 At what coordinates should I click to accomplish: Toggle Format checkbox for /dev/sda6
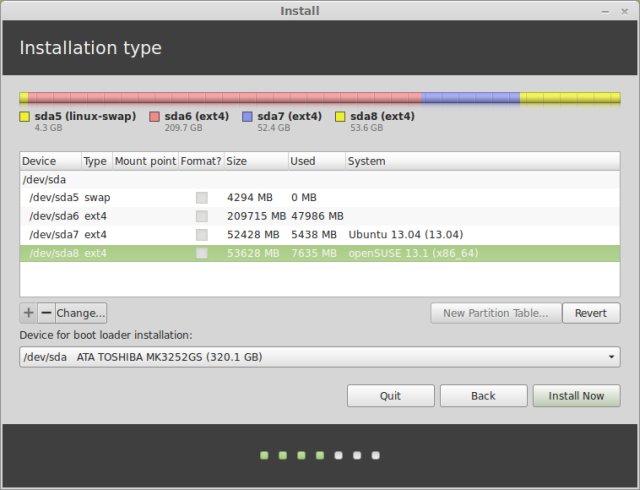202,216
